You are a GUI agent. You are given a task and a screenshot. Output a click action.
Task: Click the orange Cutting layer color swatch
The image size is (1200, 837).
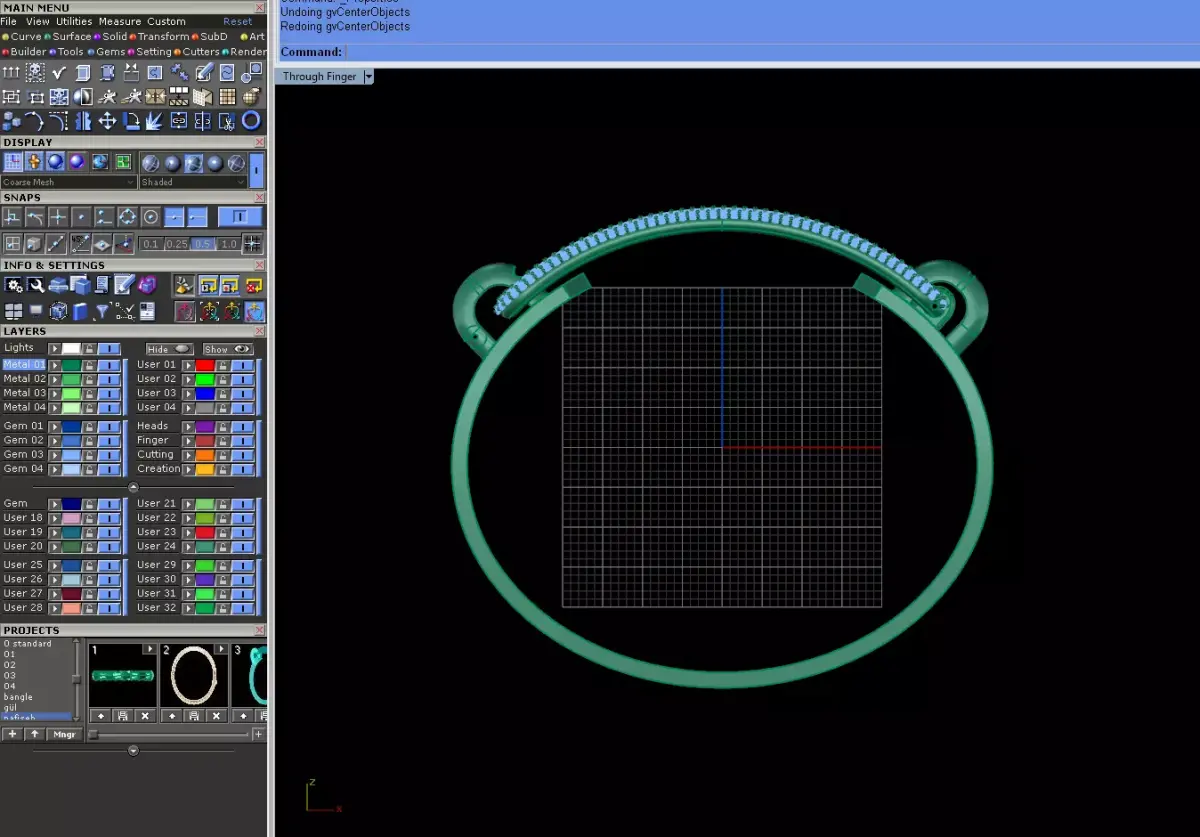(205, 454)
